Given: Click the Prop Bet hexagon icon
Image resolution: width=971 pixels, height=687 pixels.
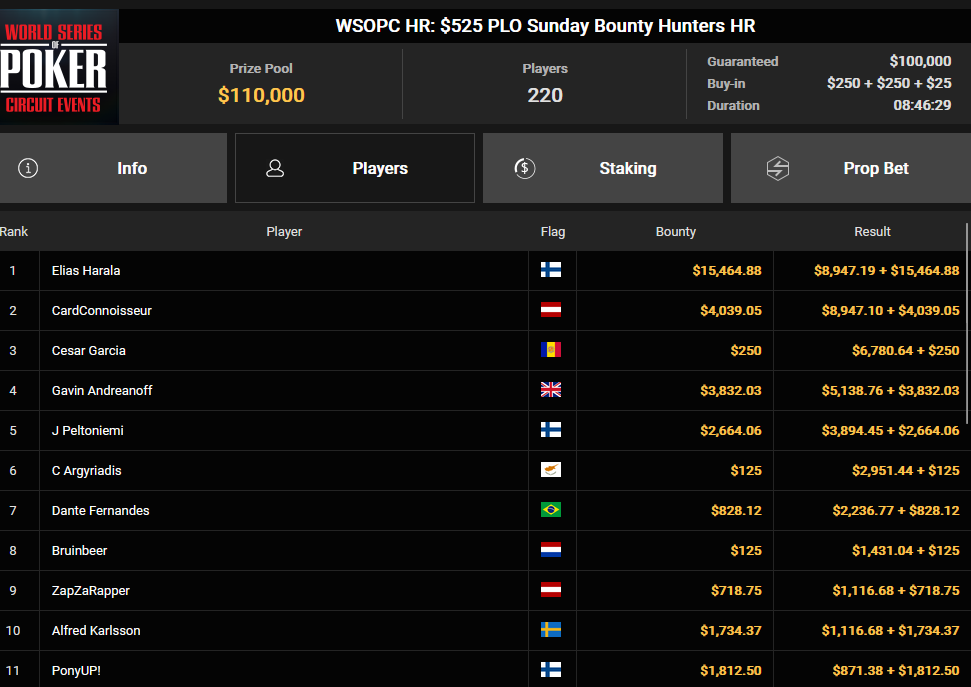Looking at the screenshot, I should point(777,168).
